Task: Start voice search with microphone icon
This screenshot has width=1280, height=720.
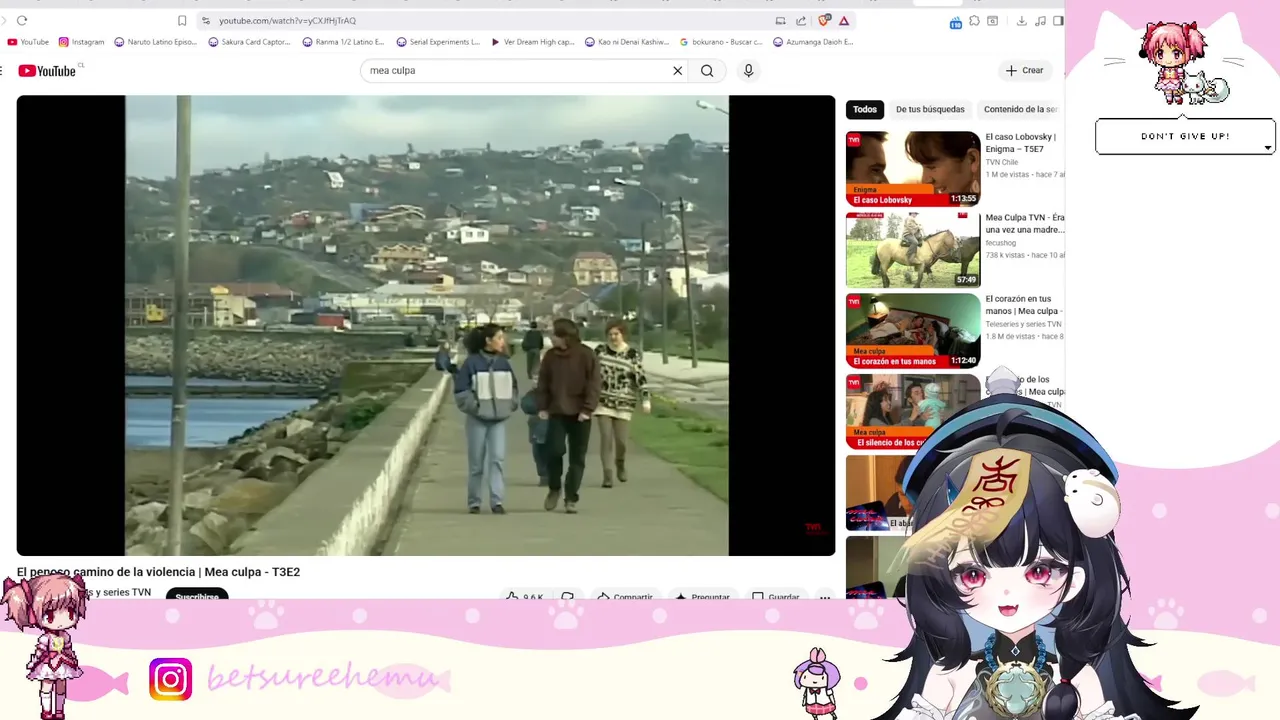Action: [x=748, y=71]
